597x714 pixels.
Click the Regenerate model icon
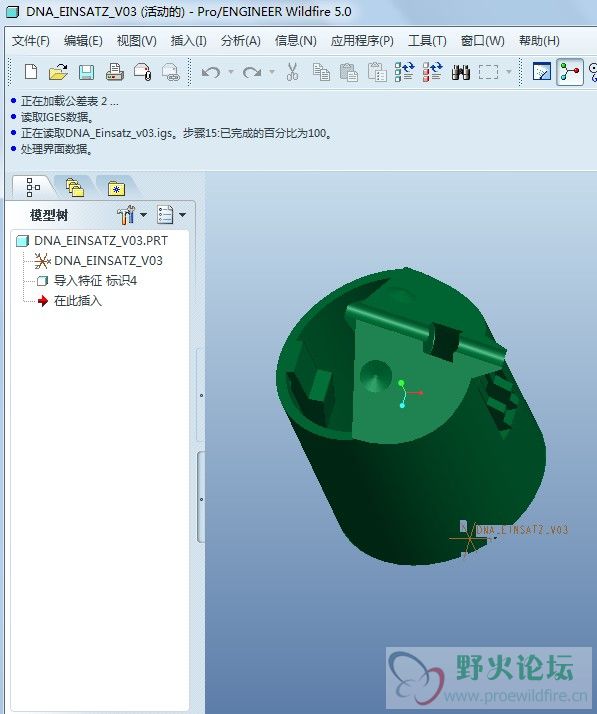[404, 72]
